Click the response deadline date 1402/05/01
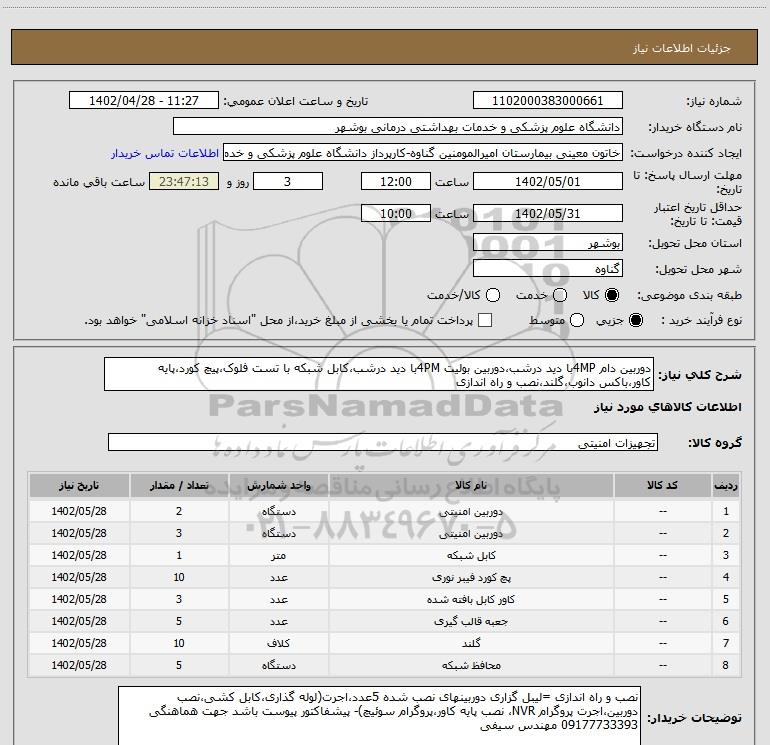770x745 pixels. point(548,182)
